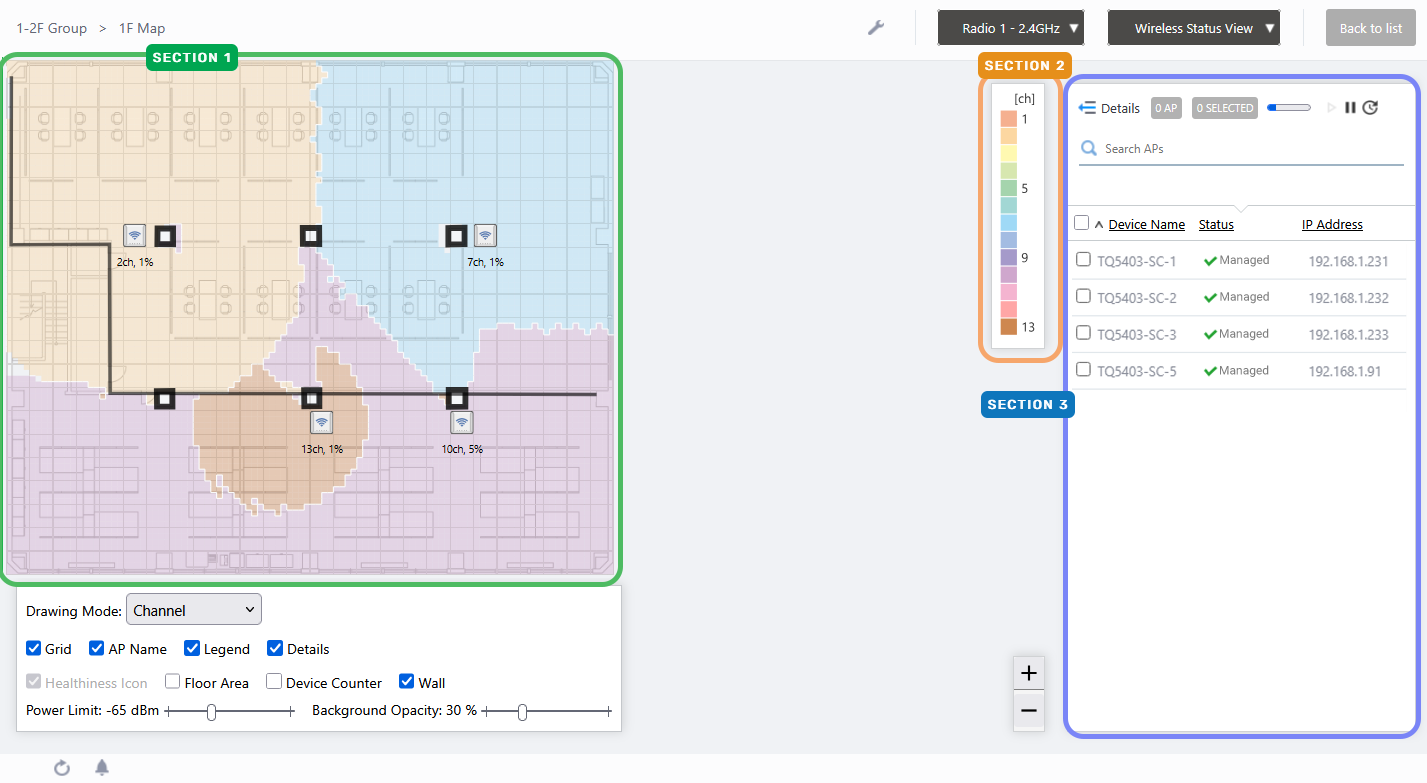
Task: Click the 0 AP badge
Action: coord(1167,108)
